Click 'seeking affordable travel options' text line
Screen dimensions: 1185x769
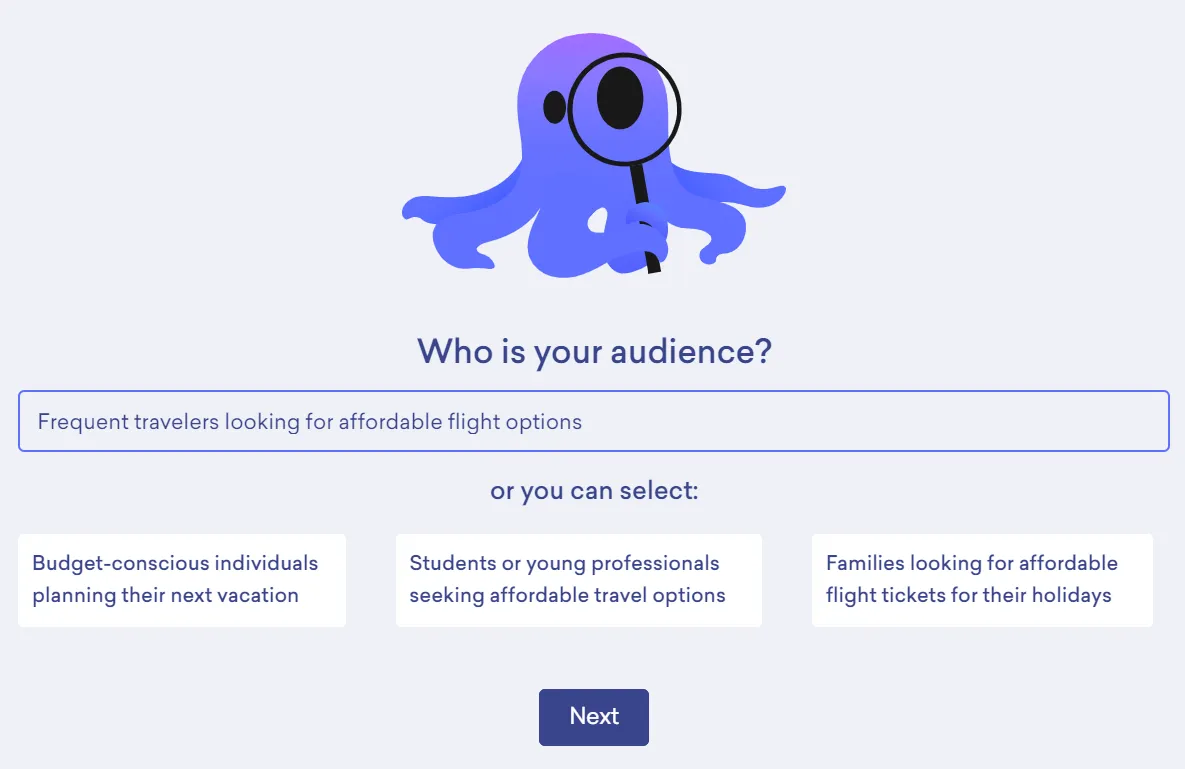pyautogui.click(x=568, y=595)
